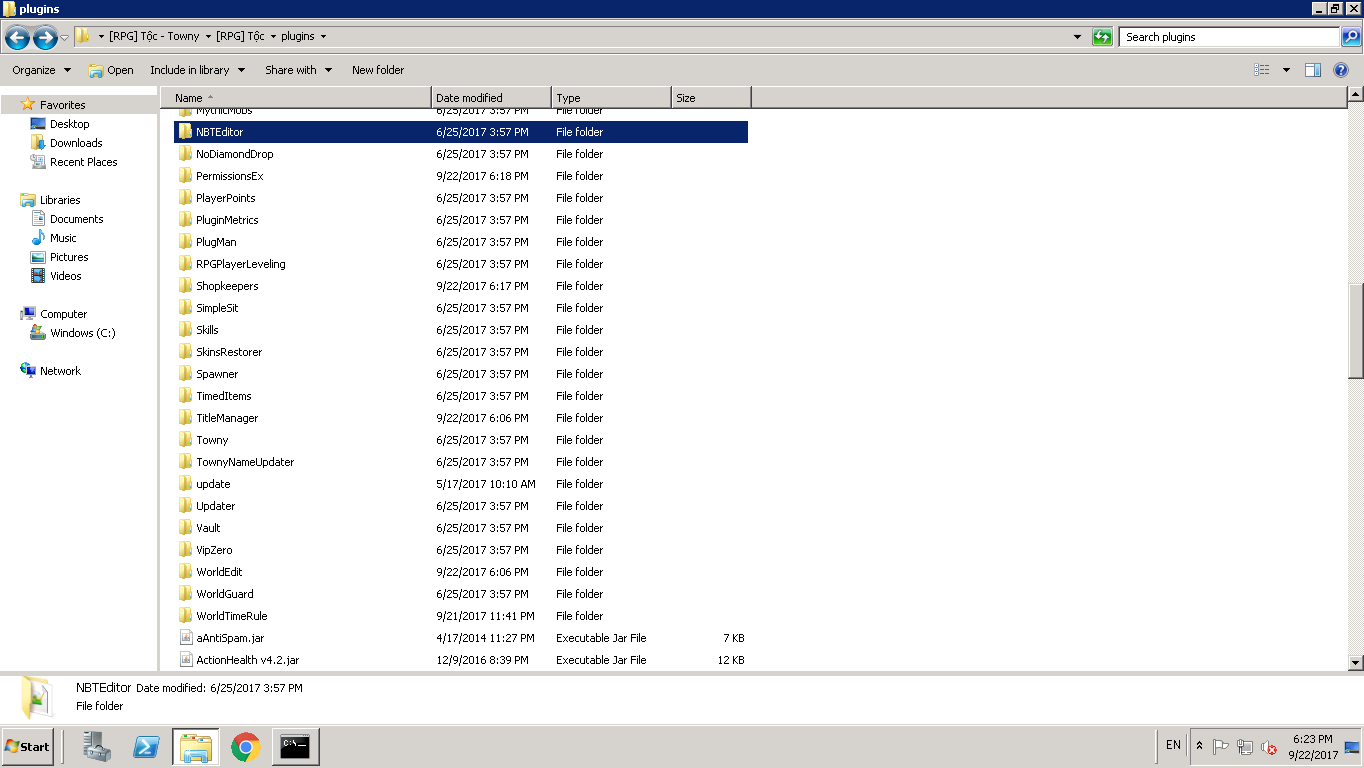Screen dimensions: 1364x768
Task: Click the PermissionsEx folder icon
Action: point(185,176)
